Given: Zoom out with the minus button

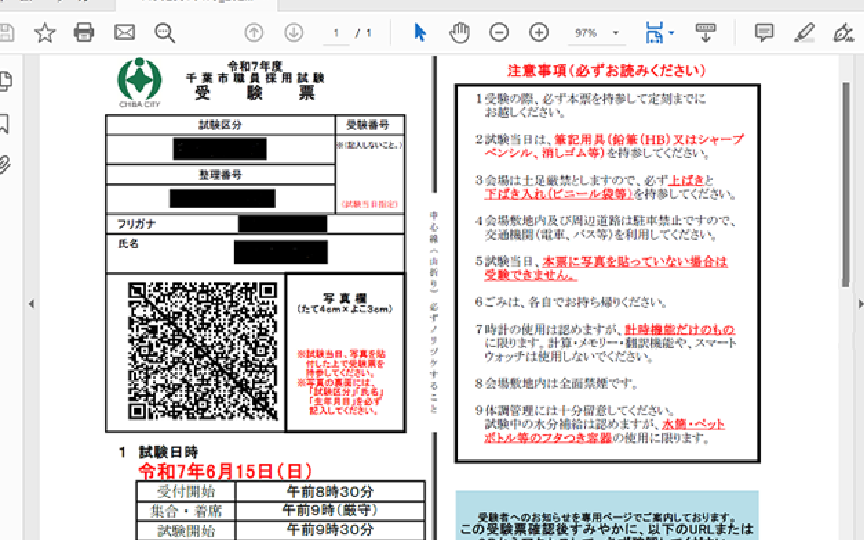Looking at the screenshot, I should (x=499, y=33).
